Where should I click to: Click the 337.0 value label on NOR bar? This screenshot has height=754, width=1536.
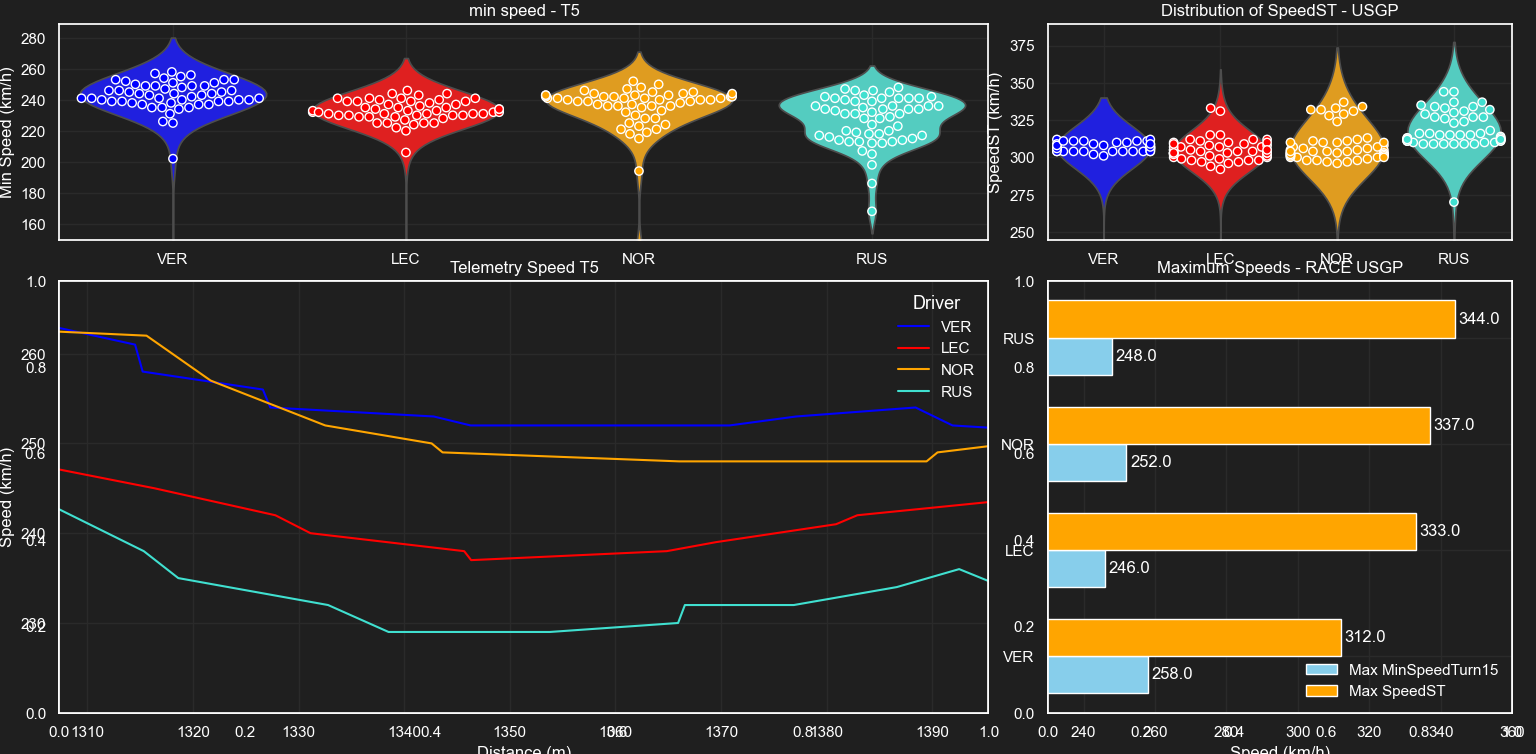(x=1454, y=425)
